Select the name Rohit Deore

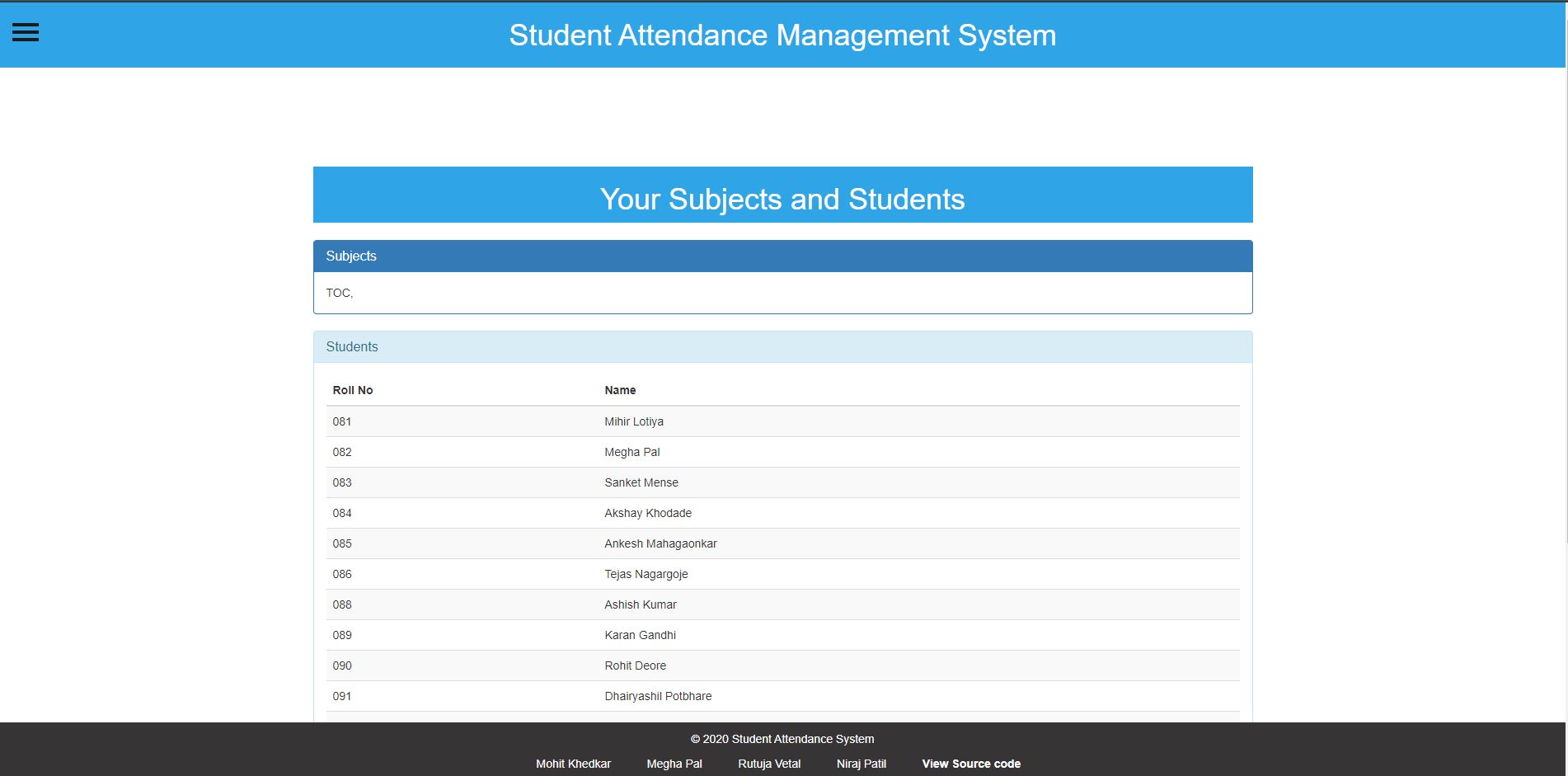pyautogui.click(x=636, y=665)
